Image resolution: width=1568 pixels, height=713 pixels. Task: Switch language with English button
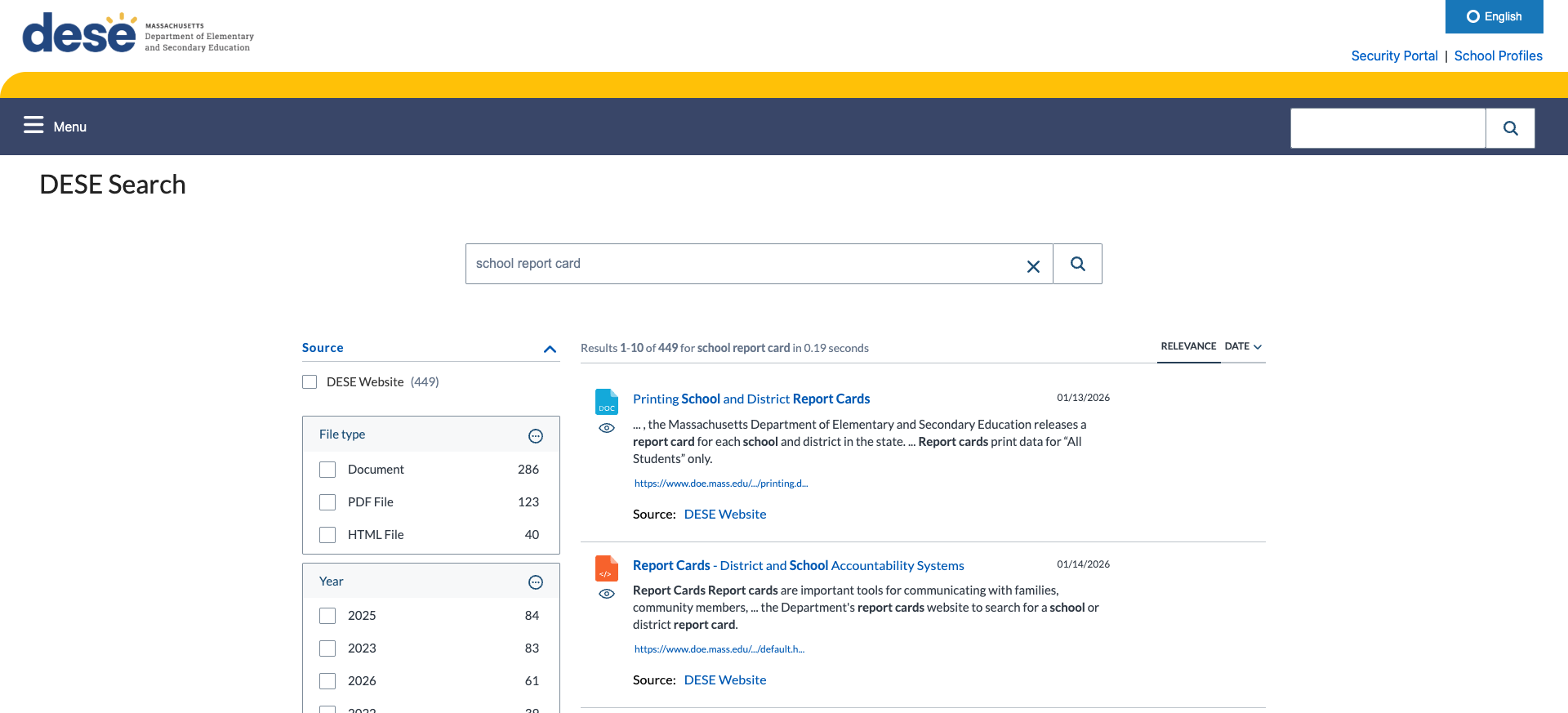click(x=1494, y=16)
